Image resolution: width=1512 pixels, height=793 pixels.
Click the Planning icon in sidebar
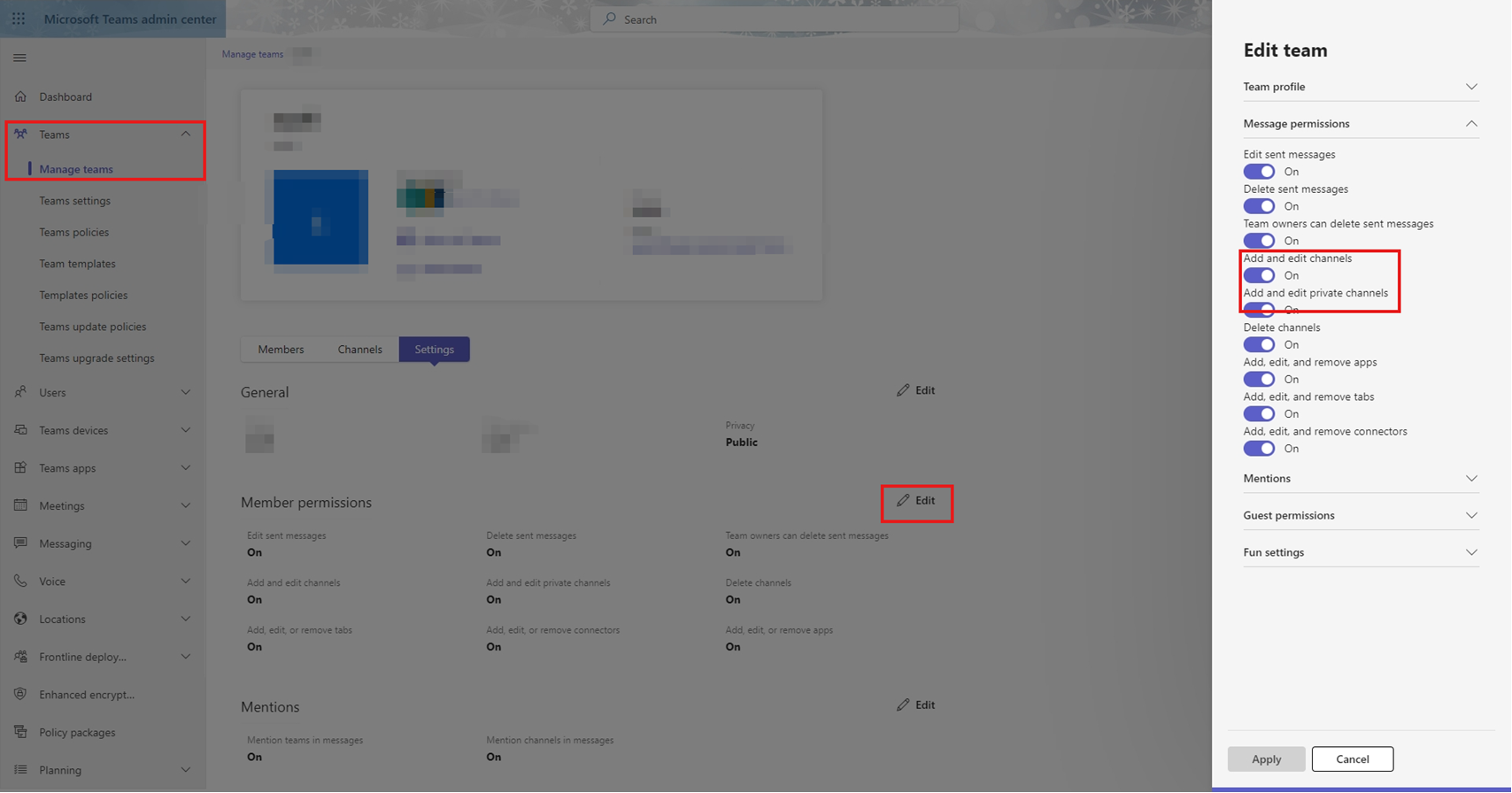point(20,770)
